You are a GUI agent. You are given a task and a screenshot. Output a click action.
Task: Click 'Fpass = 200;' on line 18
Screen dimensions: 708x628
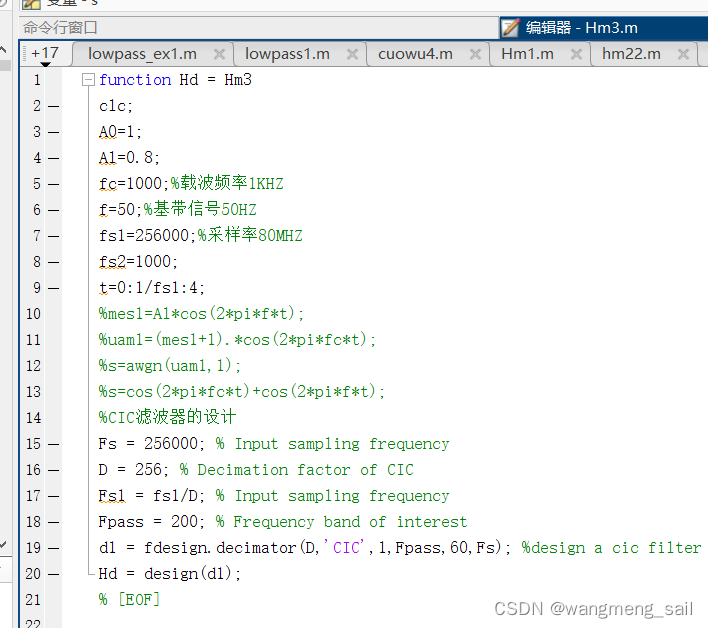152,522
